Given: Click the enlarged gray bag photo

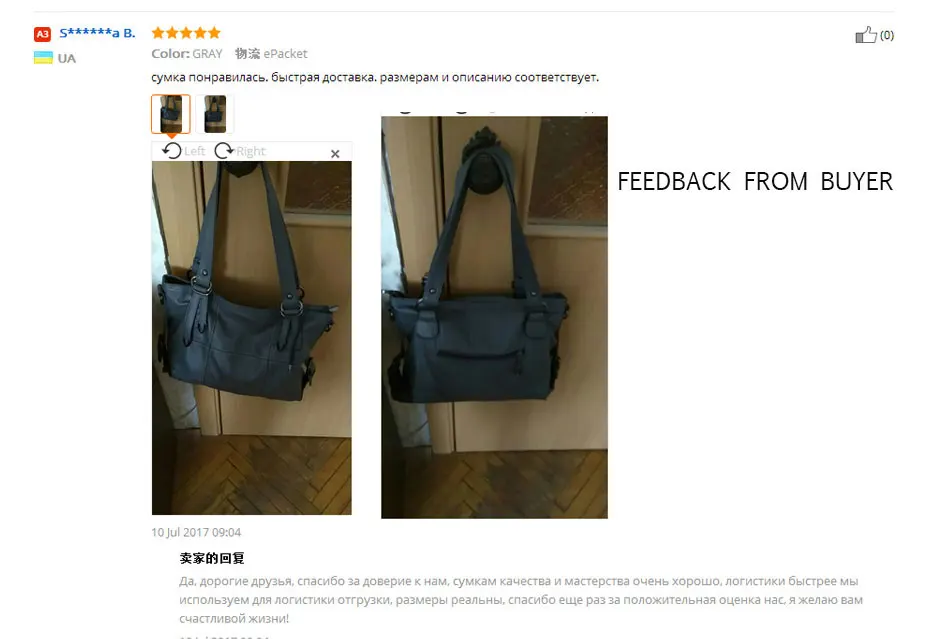Looking at the screenshot, I should pyautogui.click(x=251, y=338).
